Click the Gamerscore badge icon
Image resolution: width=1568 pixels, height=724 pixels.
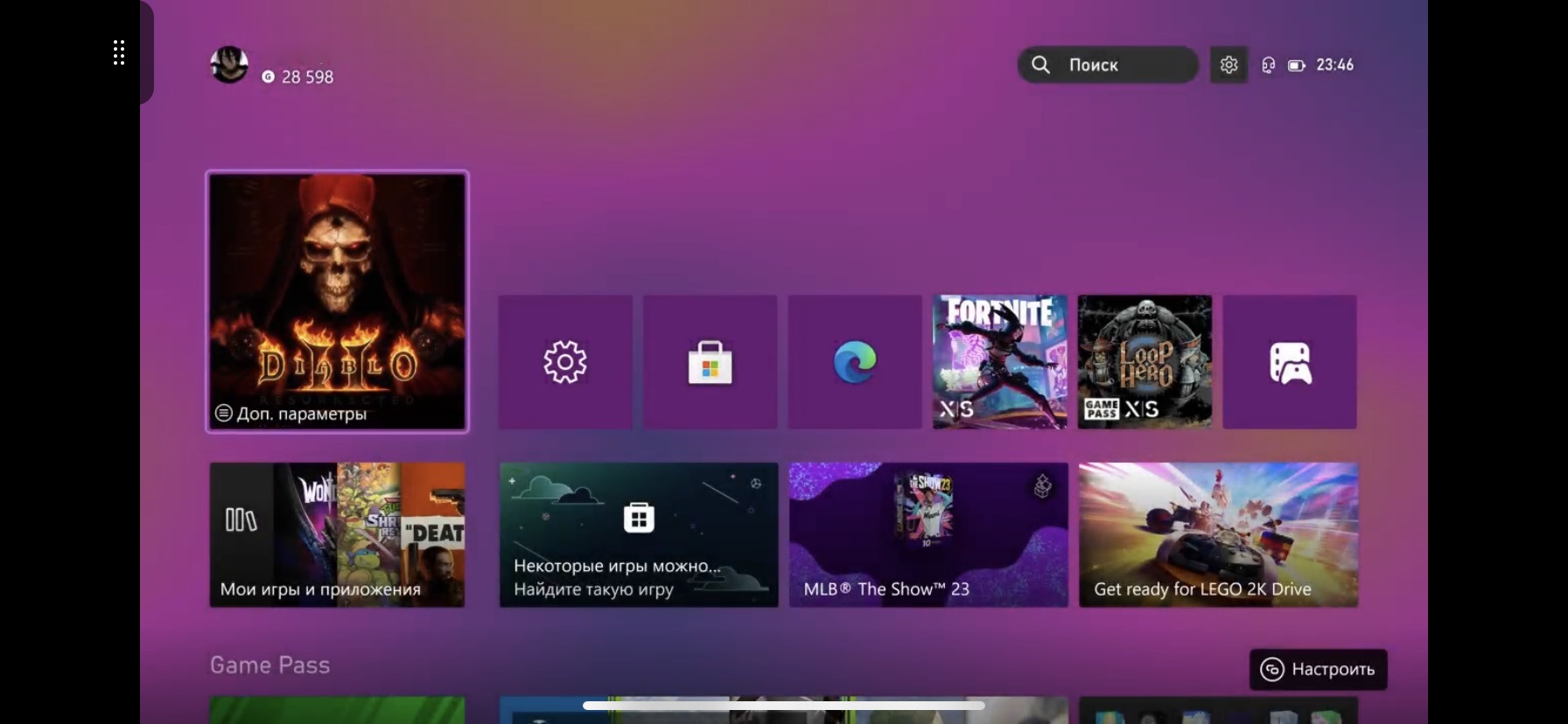click(269, 77)
